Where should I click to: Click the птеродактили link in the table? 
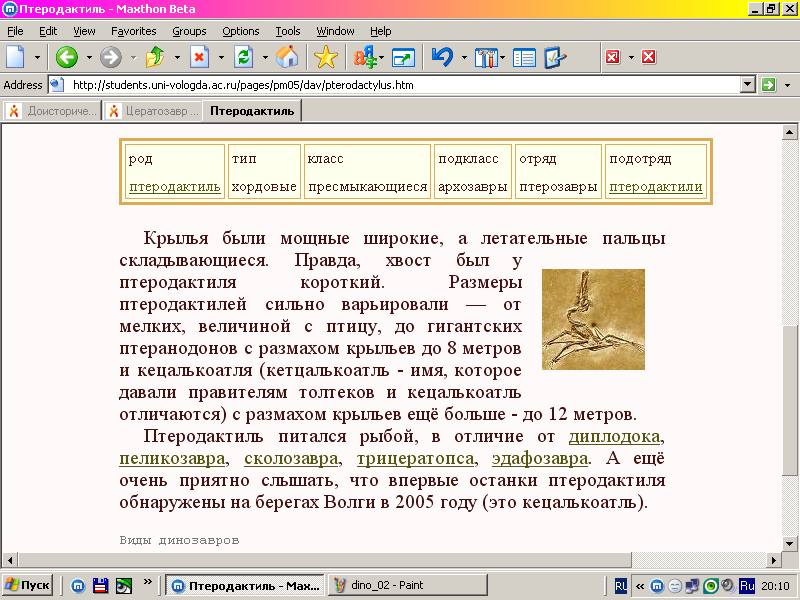tap(655, 187)
